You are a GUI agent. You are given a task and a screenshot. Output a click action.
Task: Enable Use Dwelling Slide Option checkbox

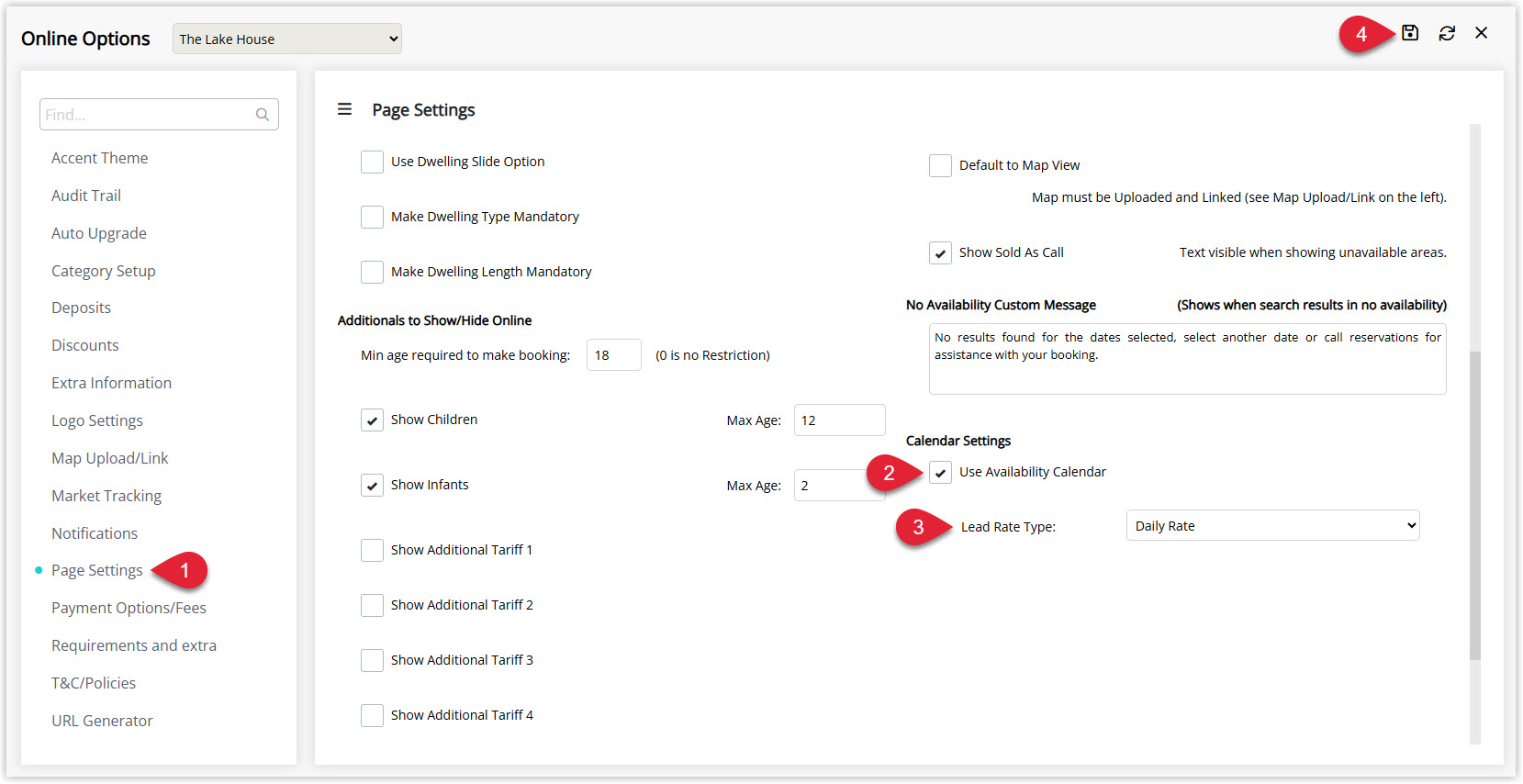(x=372, y=162)
